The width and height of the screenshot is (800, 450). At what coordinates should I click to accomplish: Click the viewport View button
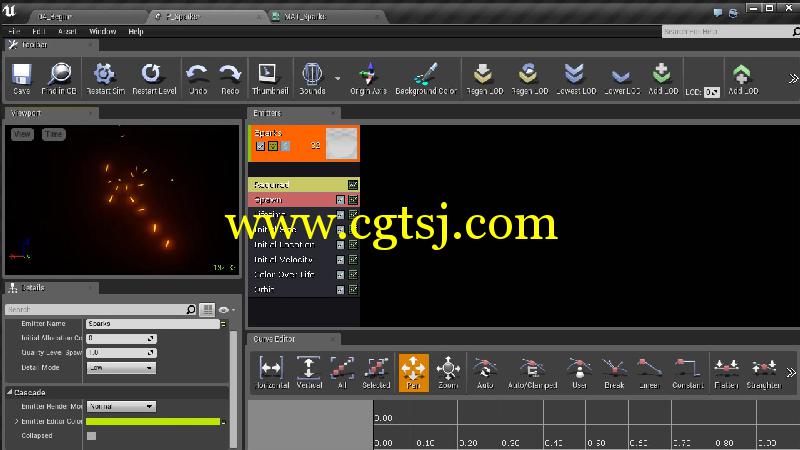click(x=22, y=134)
